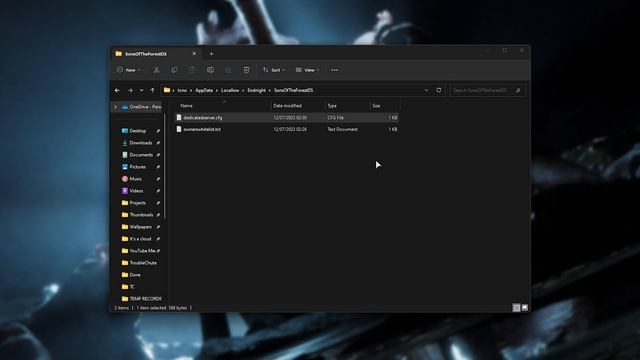This screenshot has height=360, width=640.
Task: Open recent locations chevron
Action: click(142, 90)
